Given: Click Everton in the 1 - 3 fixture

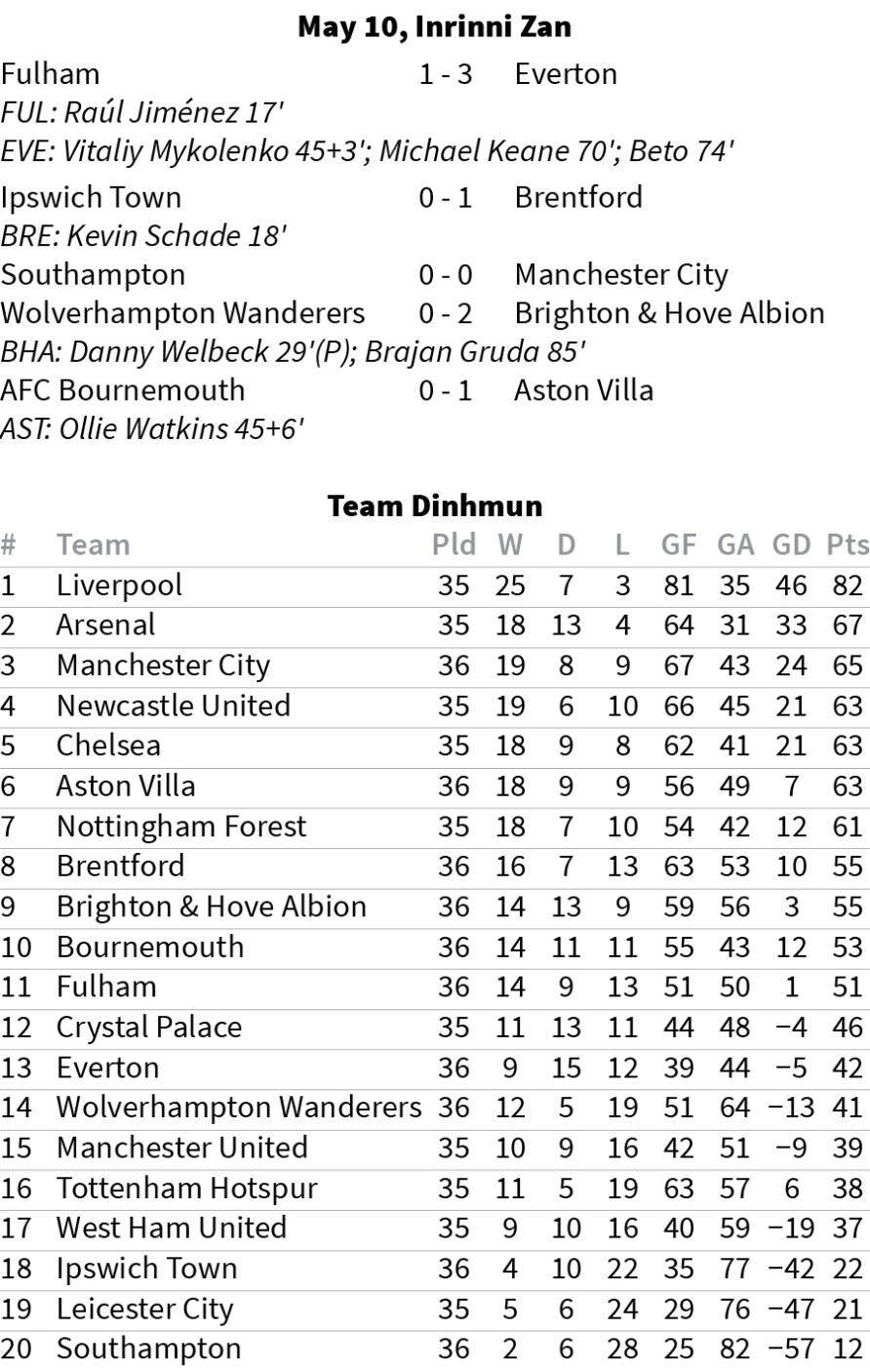Looking at the screenshot, I should 566,74.
